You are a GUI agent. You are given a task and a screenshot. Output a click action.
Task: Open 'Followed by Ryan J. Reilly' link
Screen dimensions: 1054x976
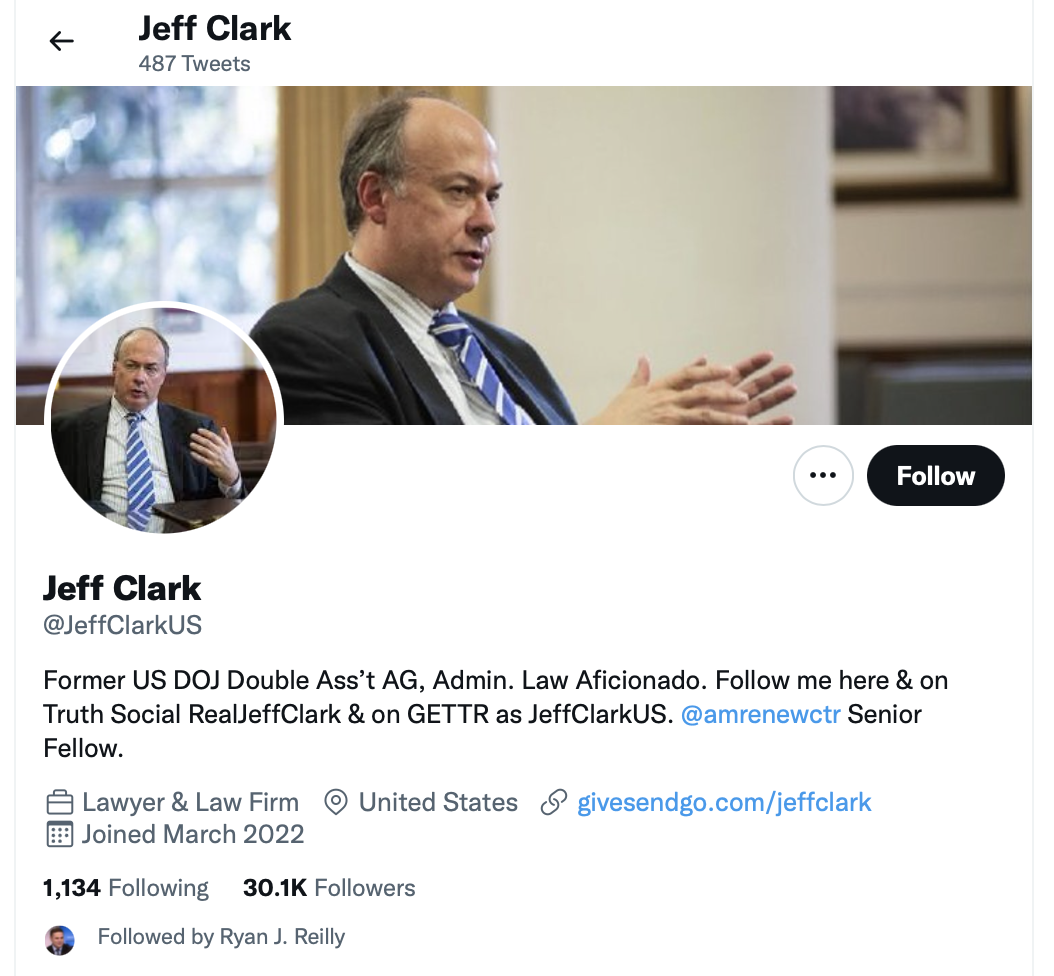coord(221,936)
